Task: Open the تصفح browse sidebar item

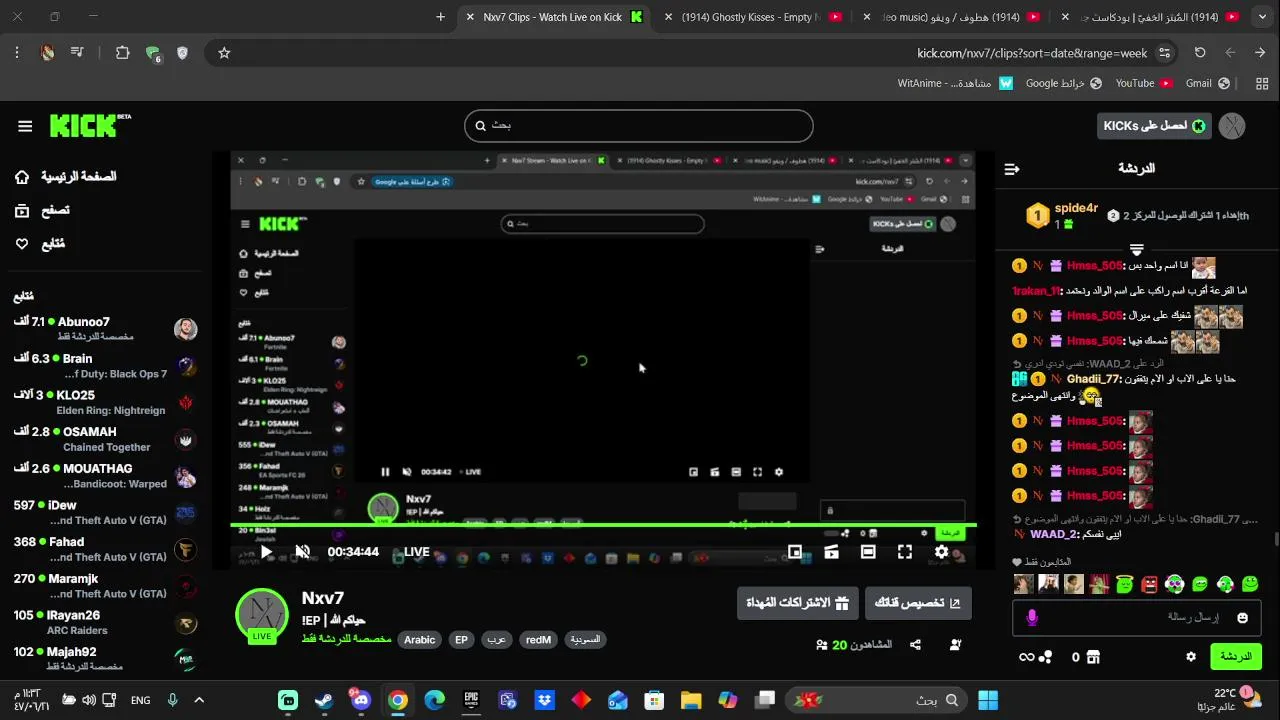Action: pos(42,210)
